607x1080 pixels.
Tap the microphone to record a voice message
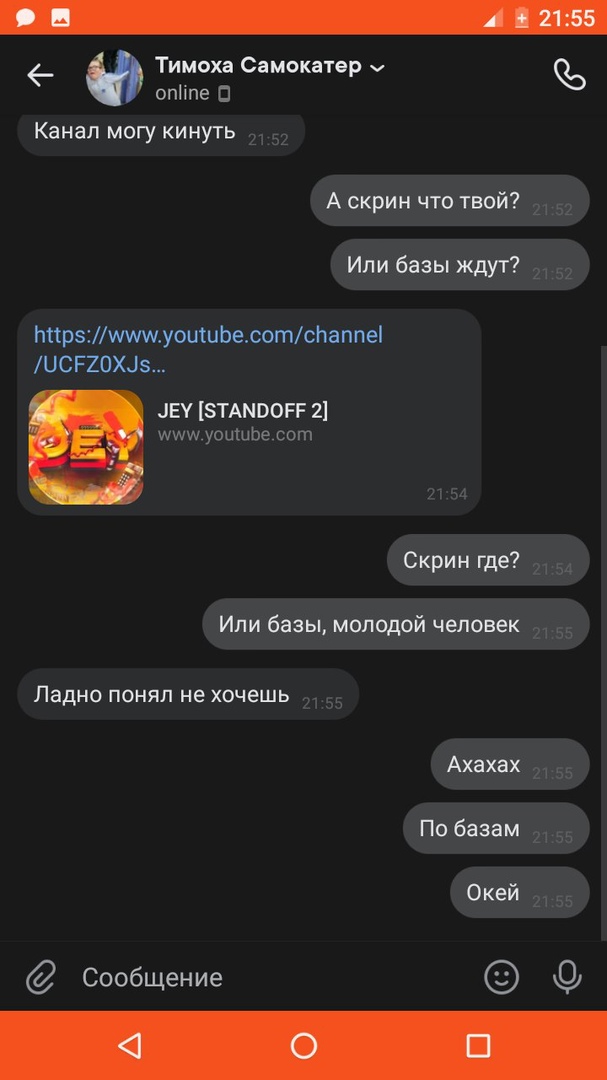pos(567,977)
